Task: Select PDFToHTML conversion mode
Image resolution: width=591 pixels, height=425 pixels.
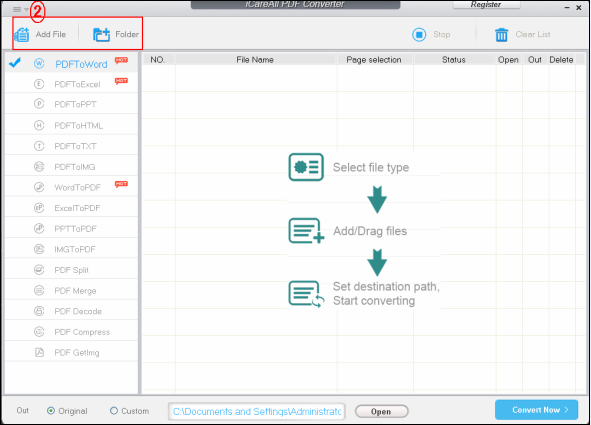Action: click(72, 125)
